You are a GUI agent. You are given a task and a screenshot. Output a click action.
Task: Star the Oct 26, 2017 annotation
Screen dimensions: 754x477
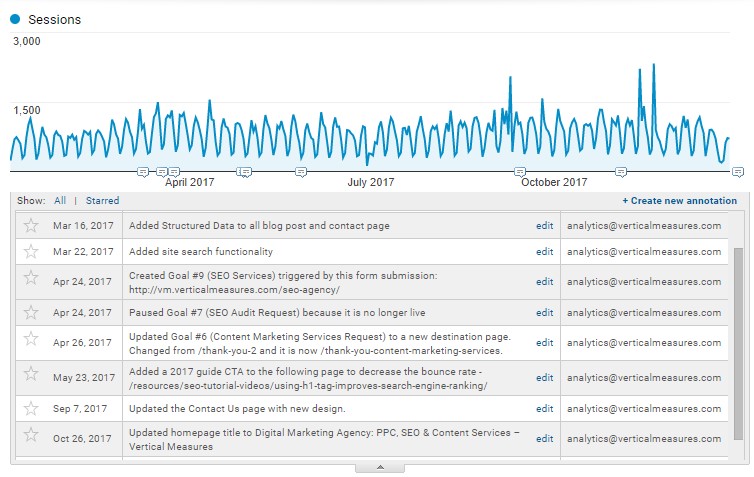click(31, 435)
